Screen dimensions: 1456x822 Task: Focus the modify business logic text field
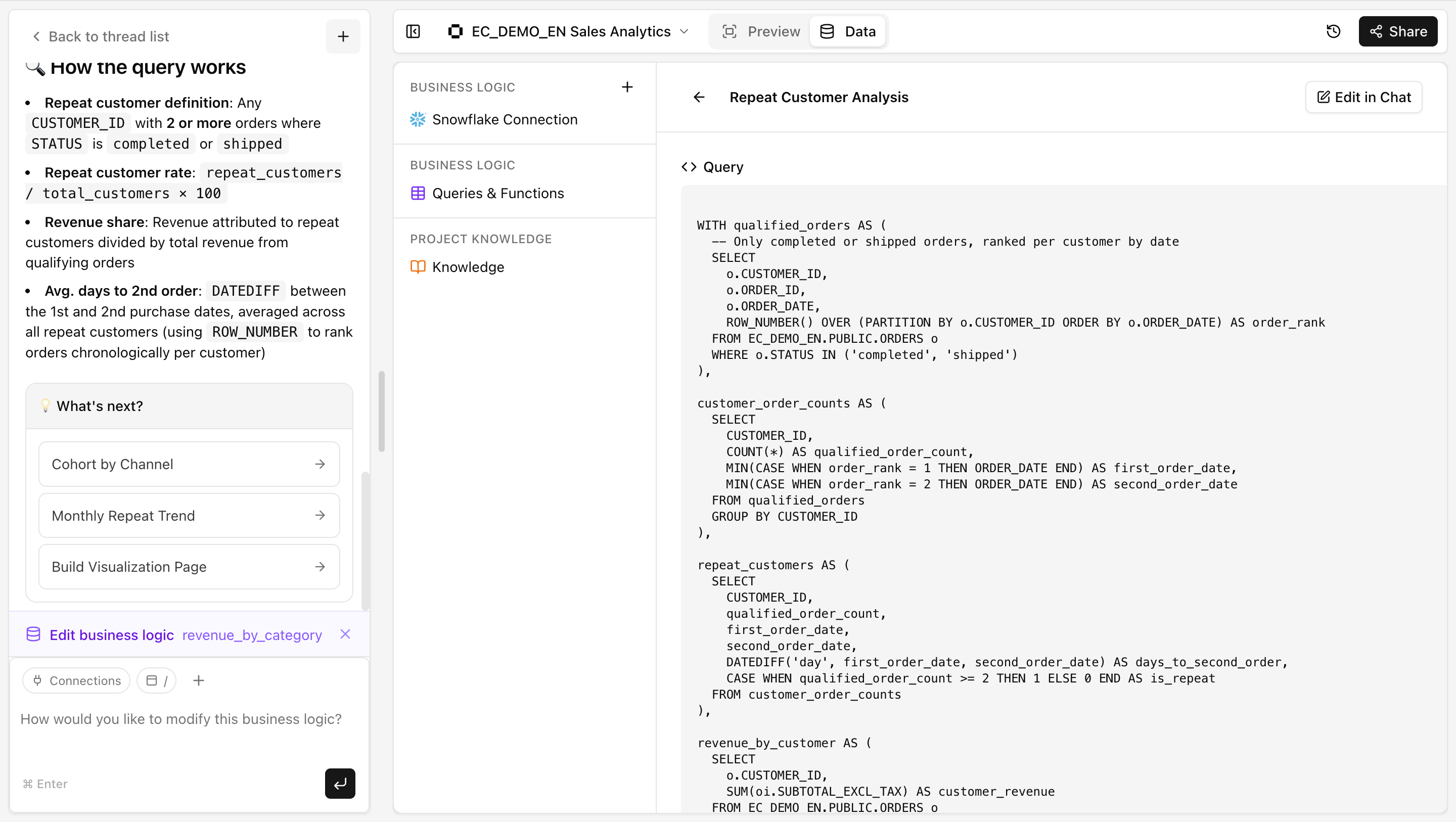point(181,719)
